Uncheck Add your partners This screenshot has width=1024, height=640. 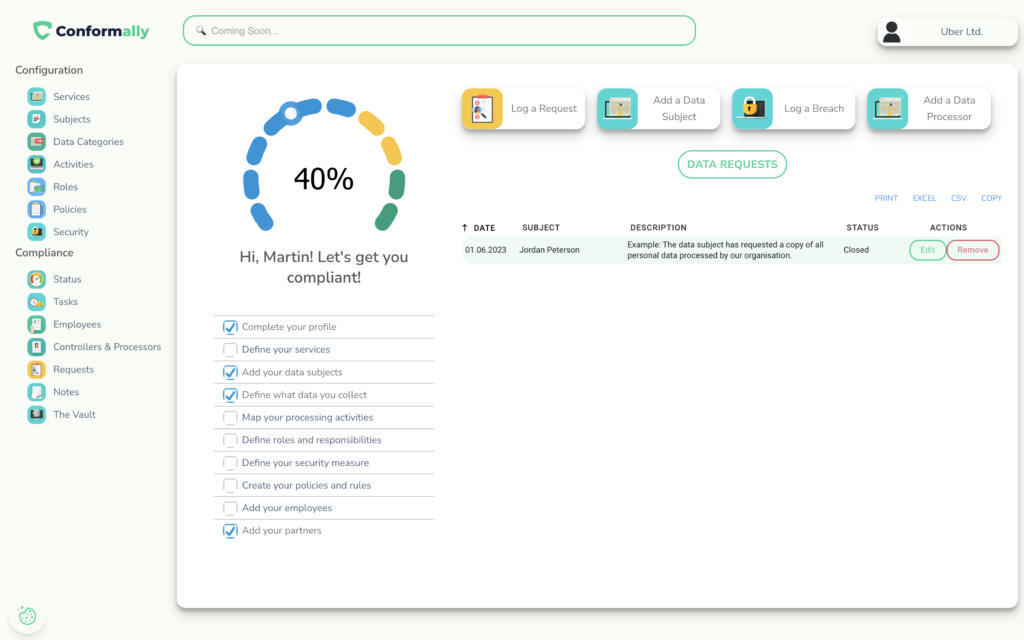click(230, 531)
